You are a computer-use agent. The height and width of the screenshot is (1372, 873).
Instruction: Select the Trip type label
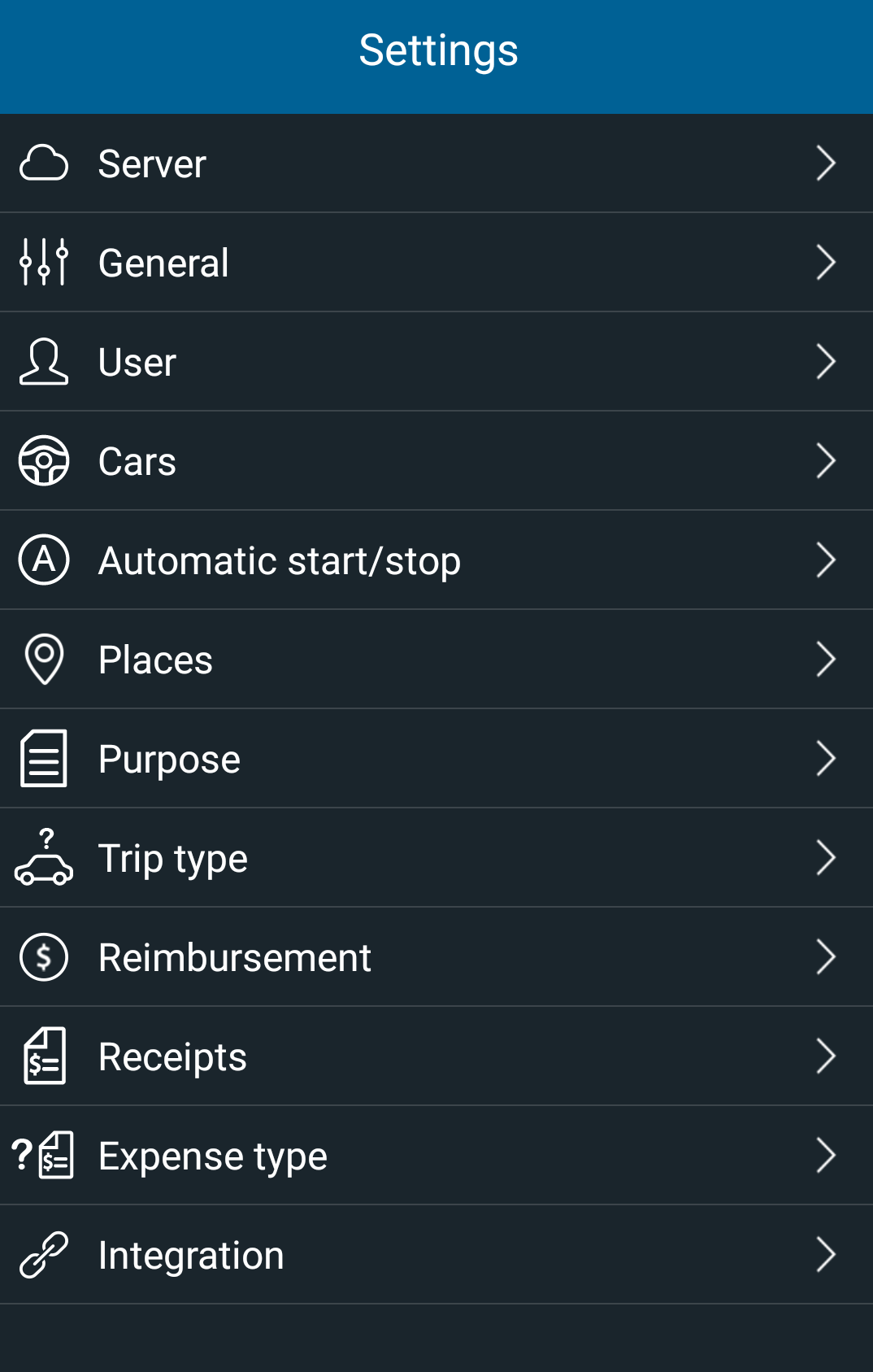coord(172,859)
